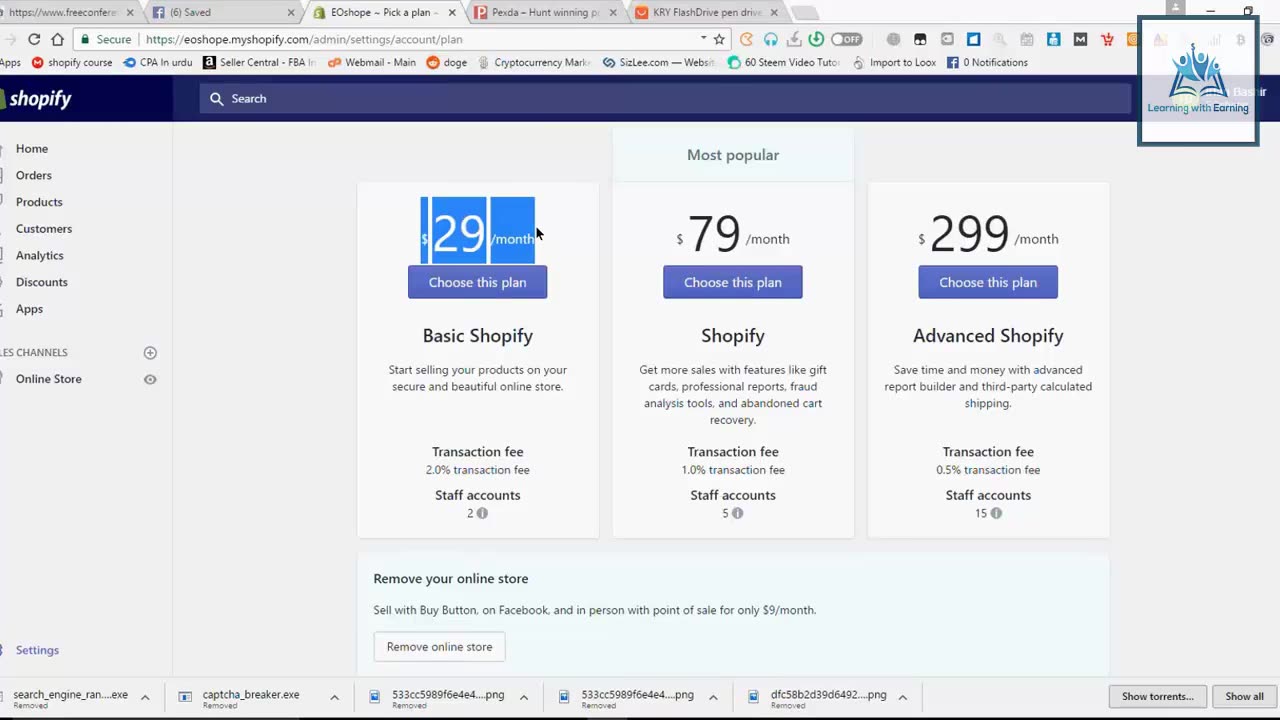
Task: Choose the $299 Advanced Shopify plan
Action: [988, 282]
